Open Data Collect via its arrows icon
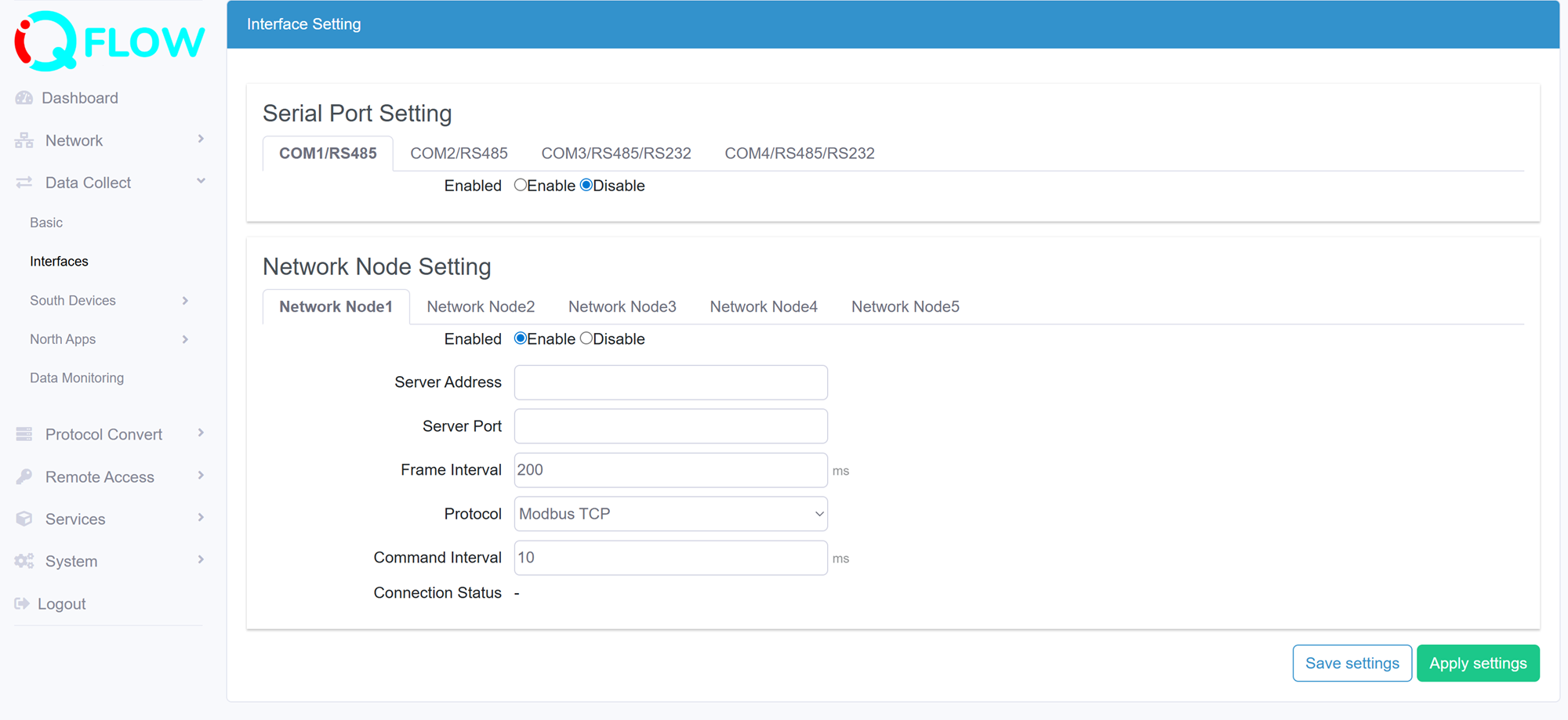This screenshot has width=1568, height=720. click(24, 182)
